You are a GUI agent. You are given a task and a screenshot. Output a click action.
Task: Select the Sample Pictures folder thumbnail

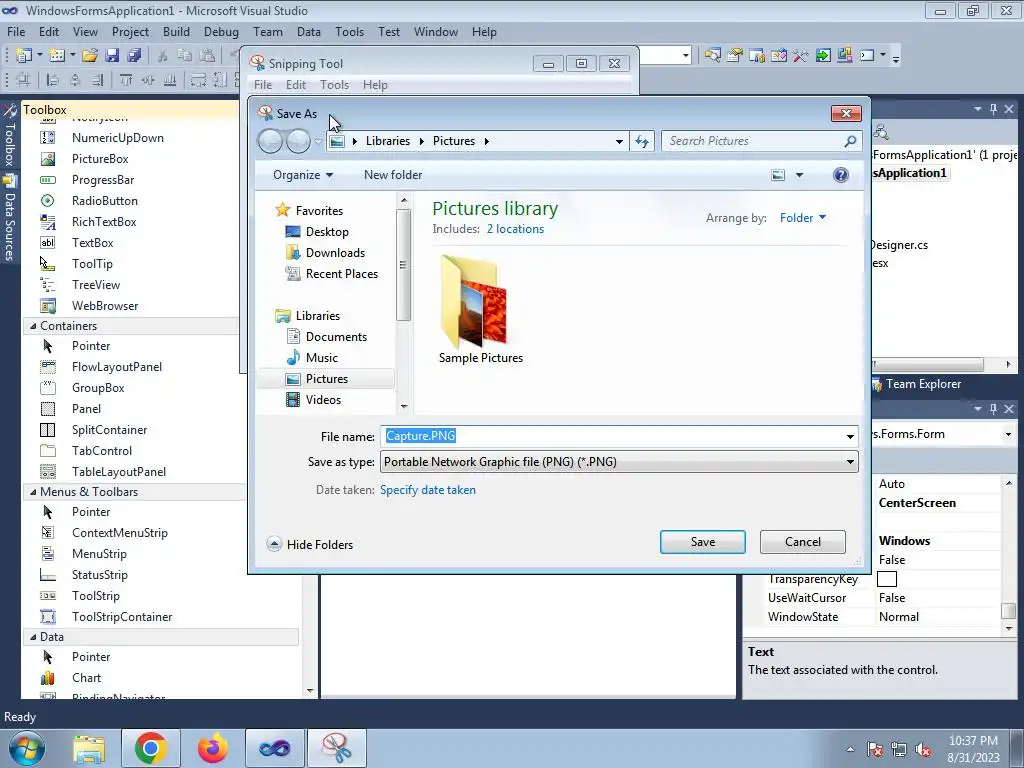click(x=481, y=309)
